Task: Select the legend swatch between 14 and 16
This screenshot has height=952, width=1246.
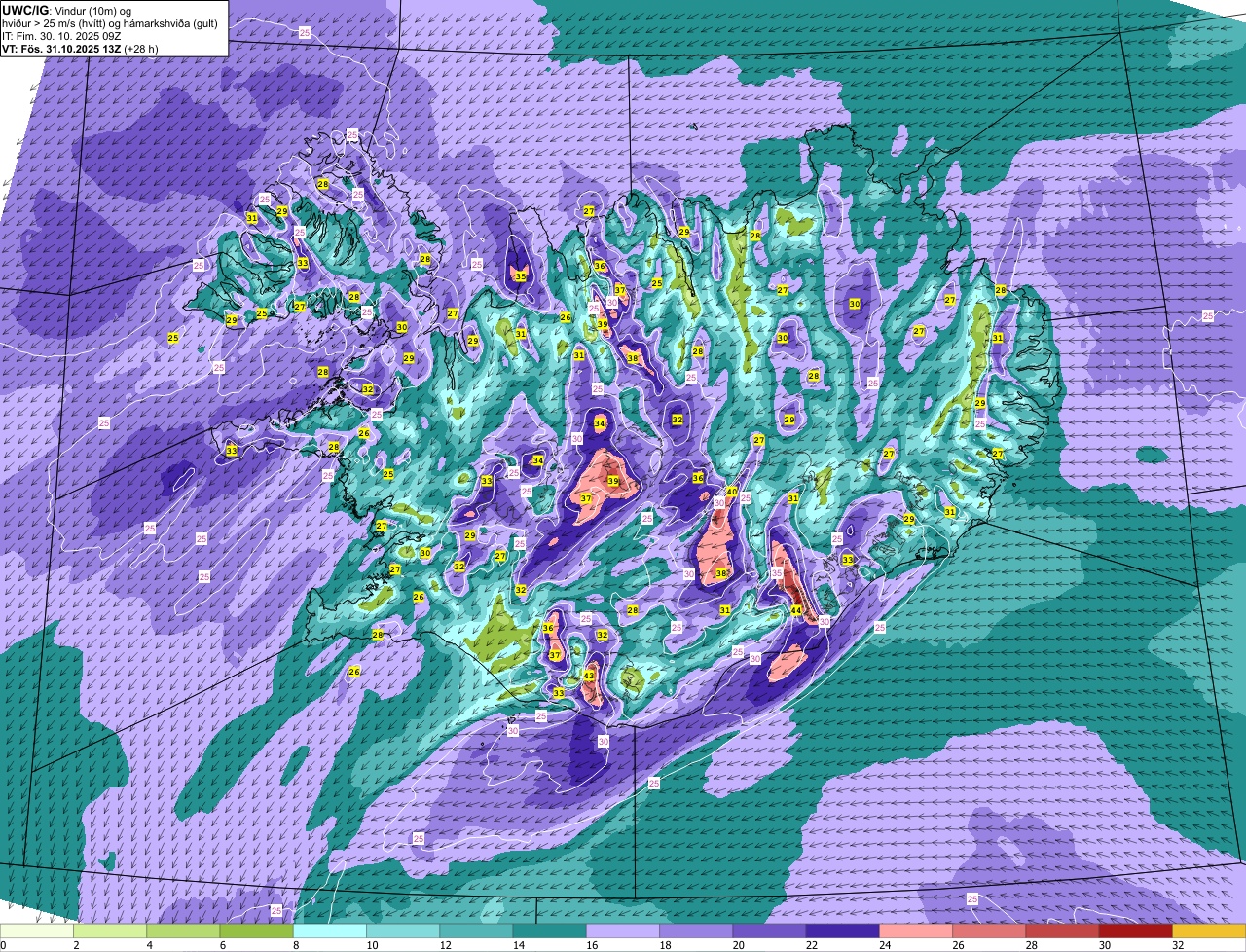Action: (x=550, y=932)
